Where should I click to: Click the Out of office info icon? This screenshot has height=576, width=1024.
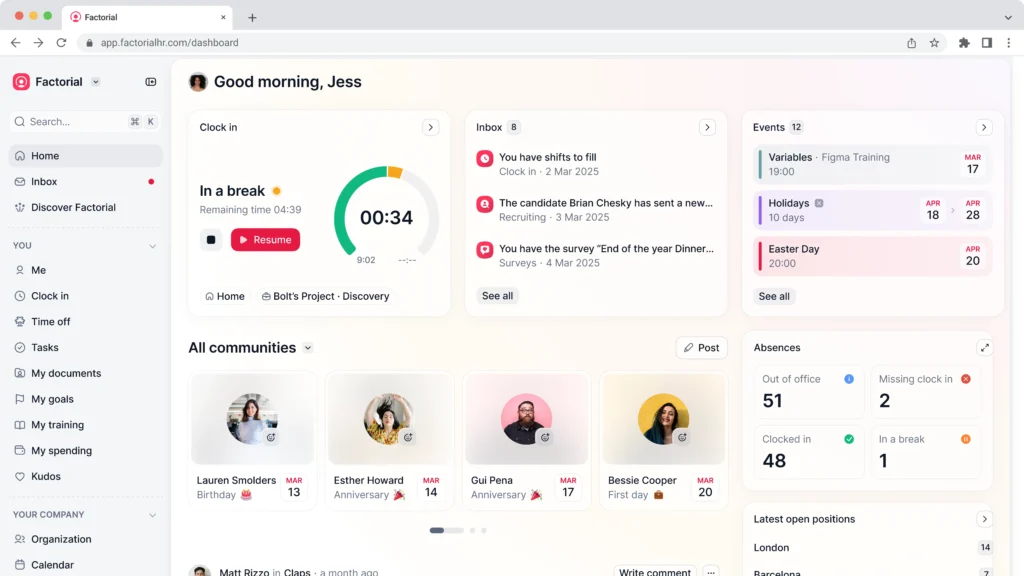[x=849, y=379]
